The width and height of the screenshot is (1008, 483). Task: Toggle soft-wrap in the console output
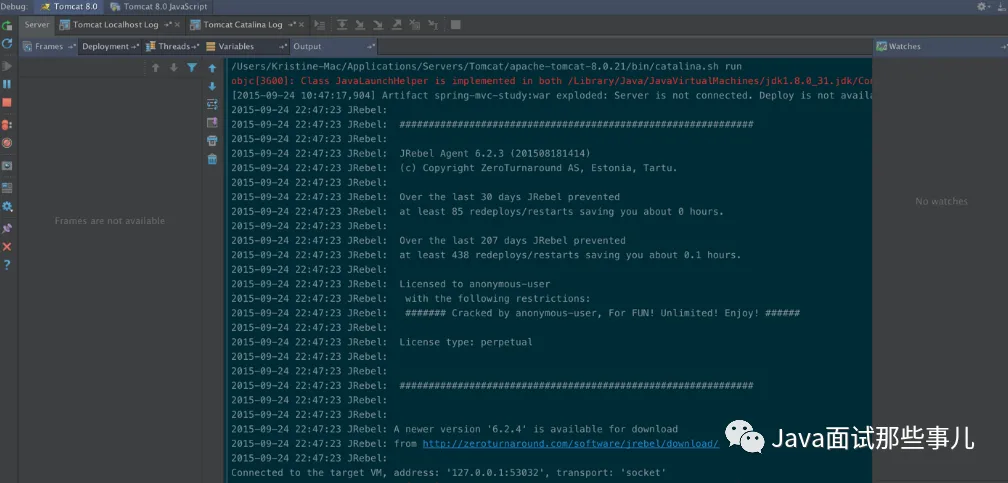212,104
